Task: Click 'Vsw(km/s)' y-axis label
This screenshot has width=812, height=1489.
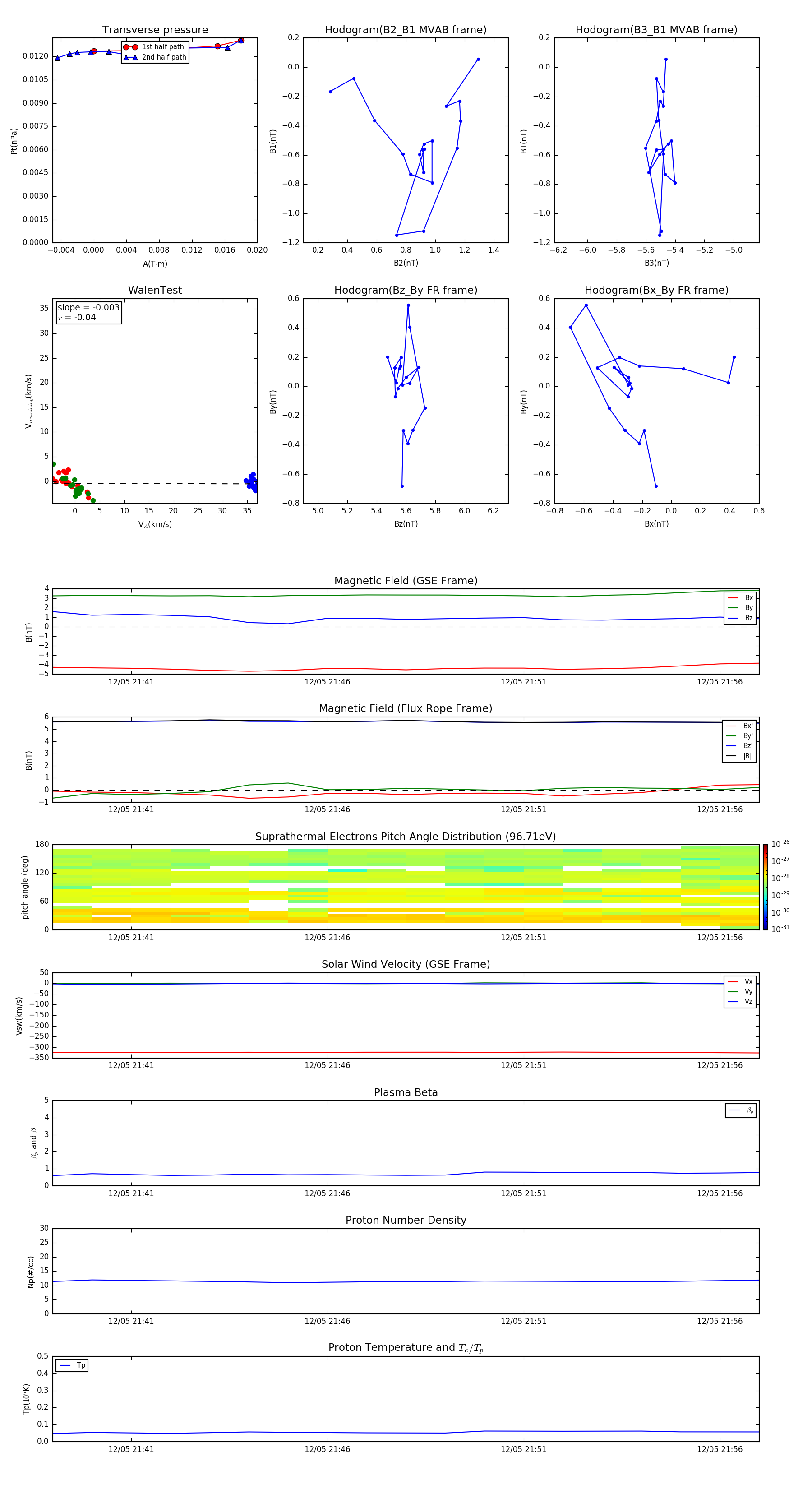Action: pyautogui.click(x=18, y=1016)
